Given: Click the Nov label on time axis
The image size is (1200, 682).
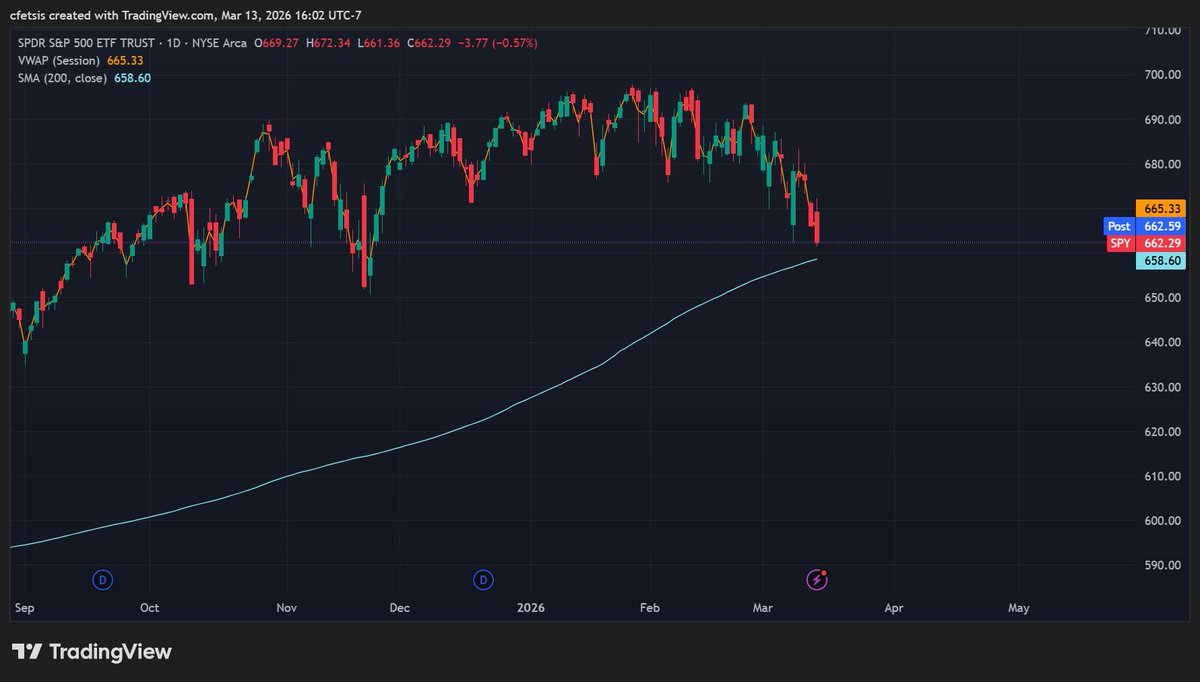Looking at the screenshot, I should point(287,607).
